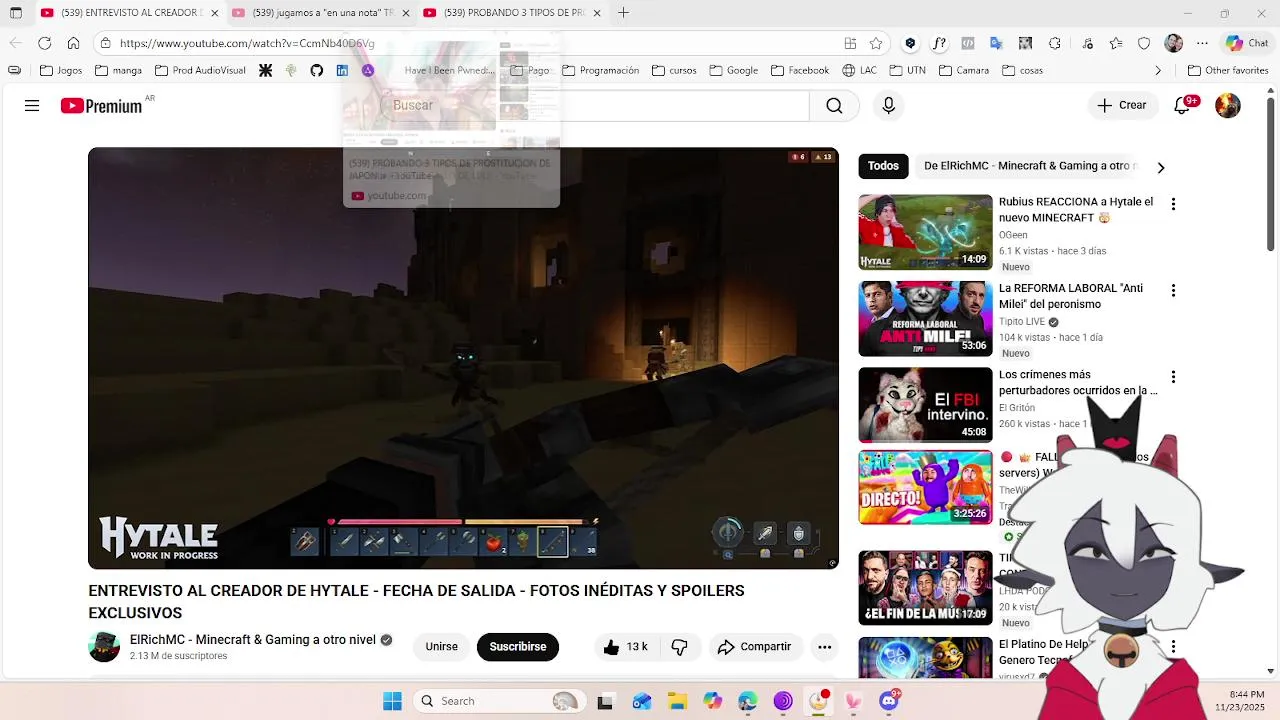Go to YouTube Premium home logo
This screenshot has width=1280, height=720.
pyautogui.click(x=101, y=106)
